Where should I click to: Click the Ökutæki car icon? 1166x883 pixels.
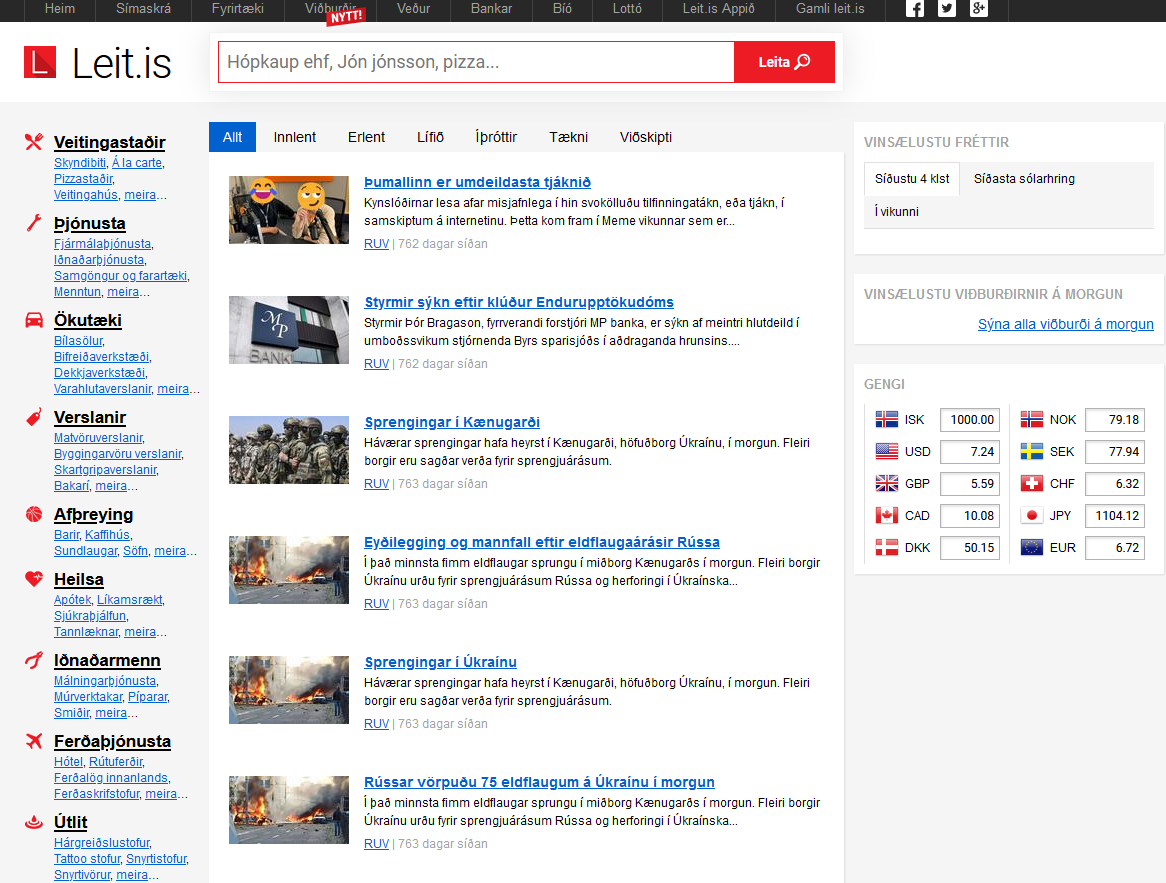34,320
